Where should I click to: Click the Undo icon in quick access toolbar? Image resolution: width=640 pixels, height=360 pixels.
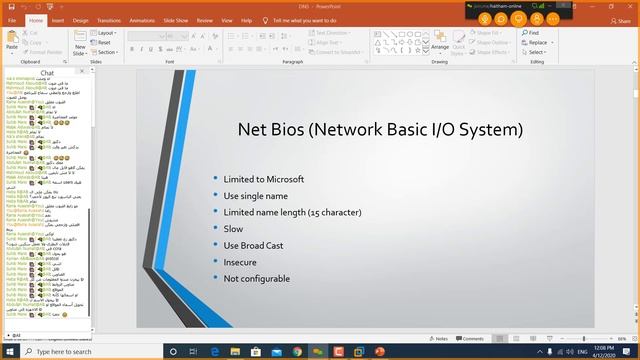tap(24, 7)
